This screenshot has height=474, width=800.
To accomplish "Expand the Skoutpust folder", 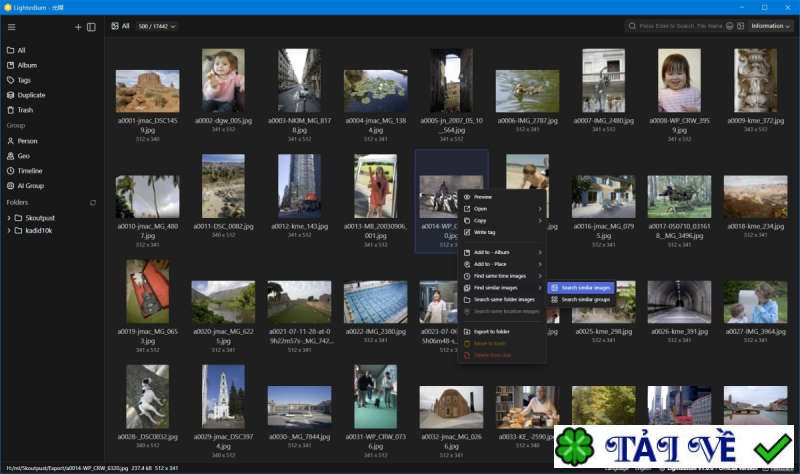I will (x=10, y=217).
